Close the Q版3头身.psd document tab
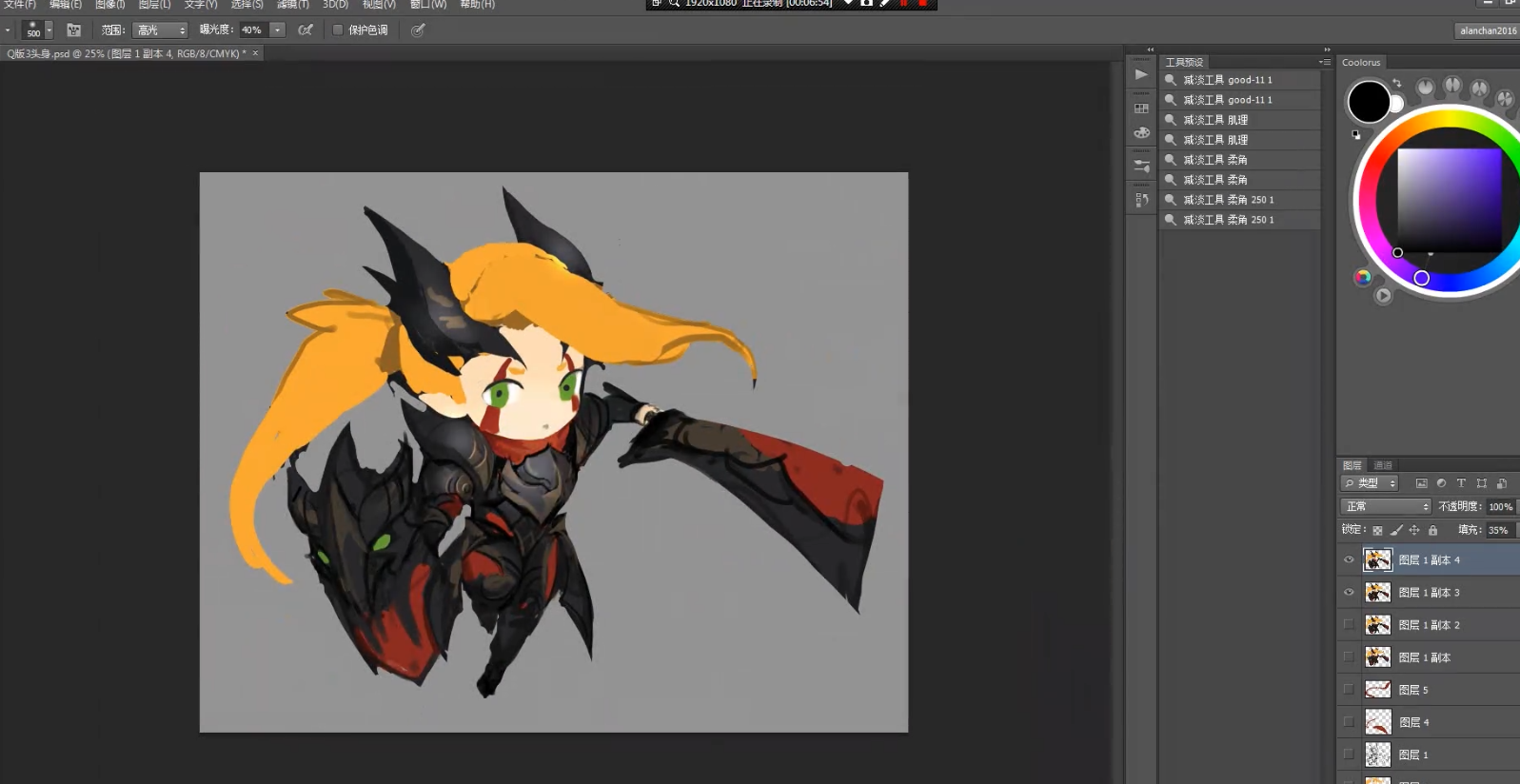 pyautogui.click(x=255, y=53)
